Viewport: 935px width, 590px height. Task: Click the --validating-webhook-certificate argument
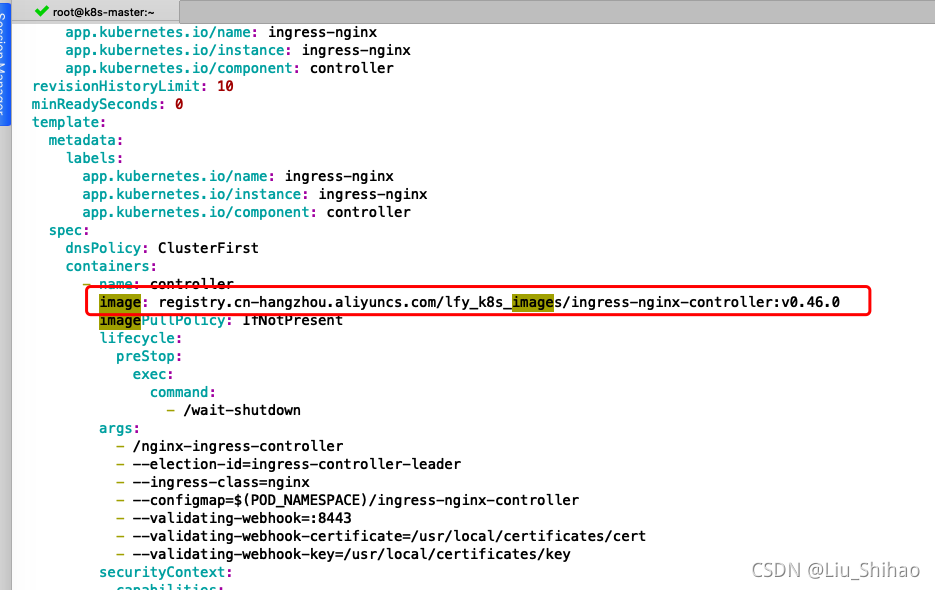(389, 536)
